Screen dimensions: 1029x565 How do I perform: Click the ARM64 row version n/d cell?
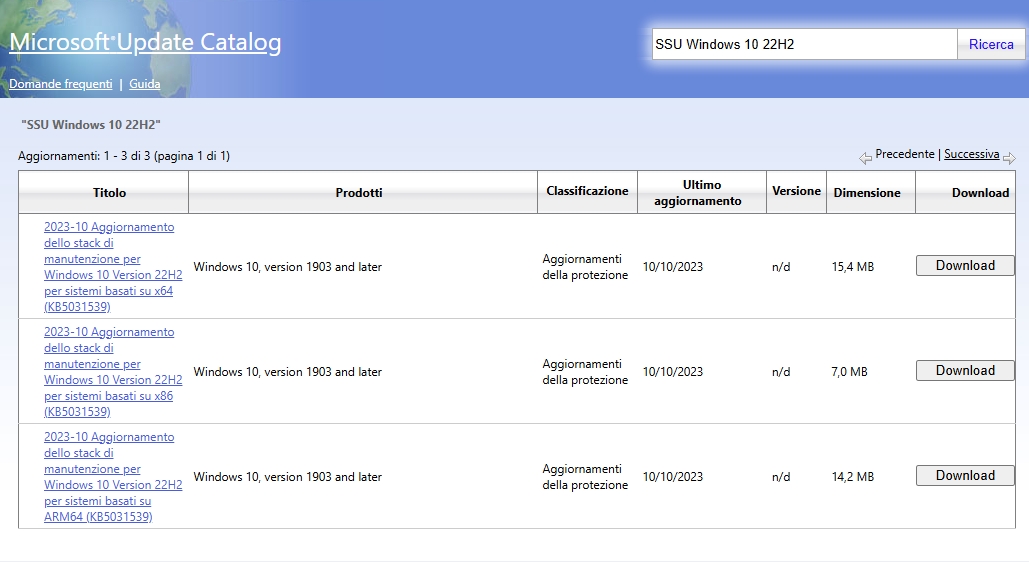coord(781,477)
